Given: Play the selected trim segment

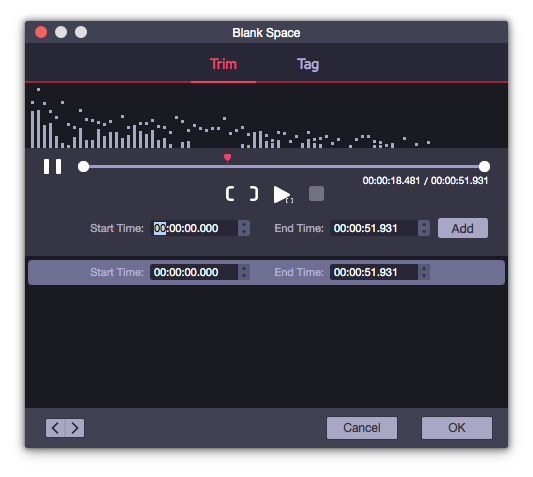Looking at the screenshot, I should click(x=283, y=194).
